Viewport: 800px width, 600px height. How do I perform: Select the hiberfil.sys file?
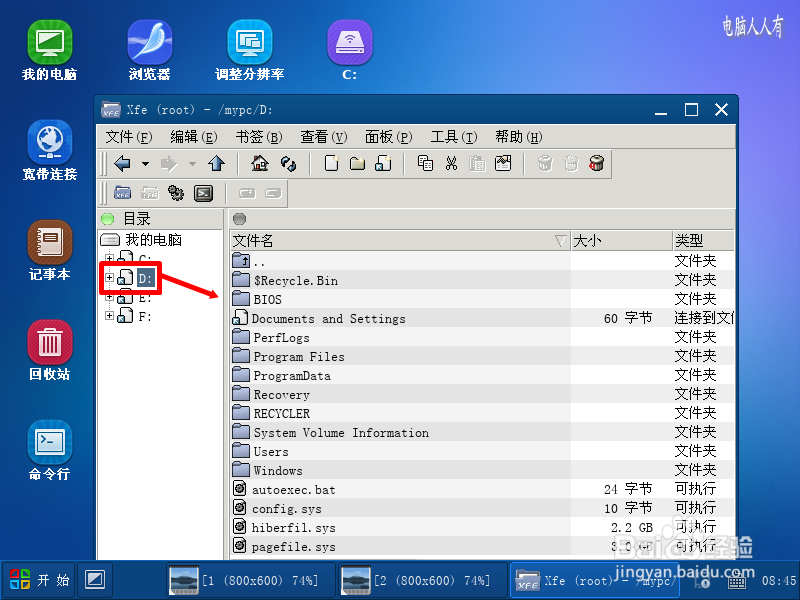[x=293, y=528]
